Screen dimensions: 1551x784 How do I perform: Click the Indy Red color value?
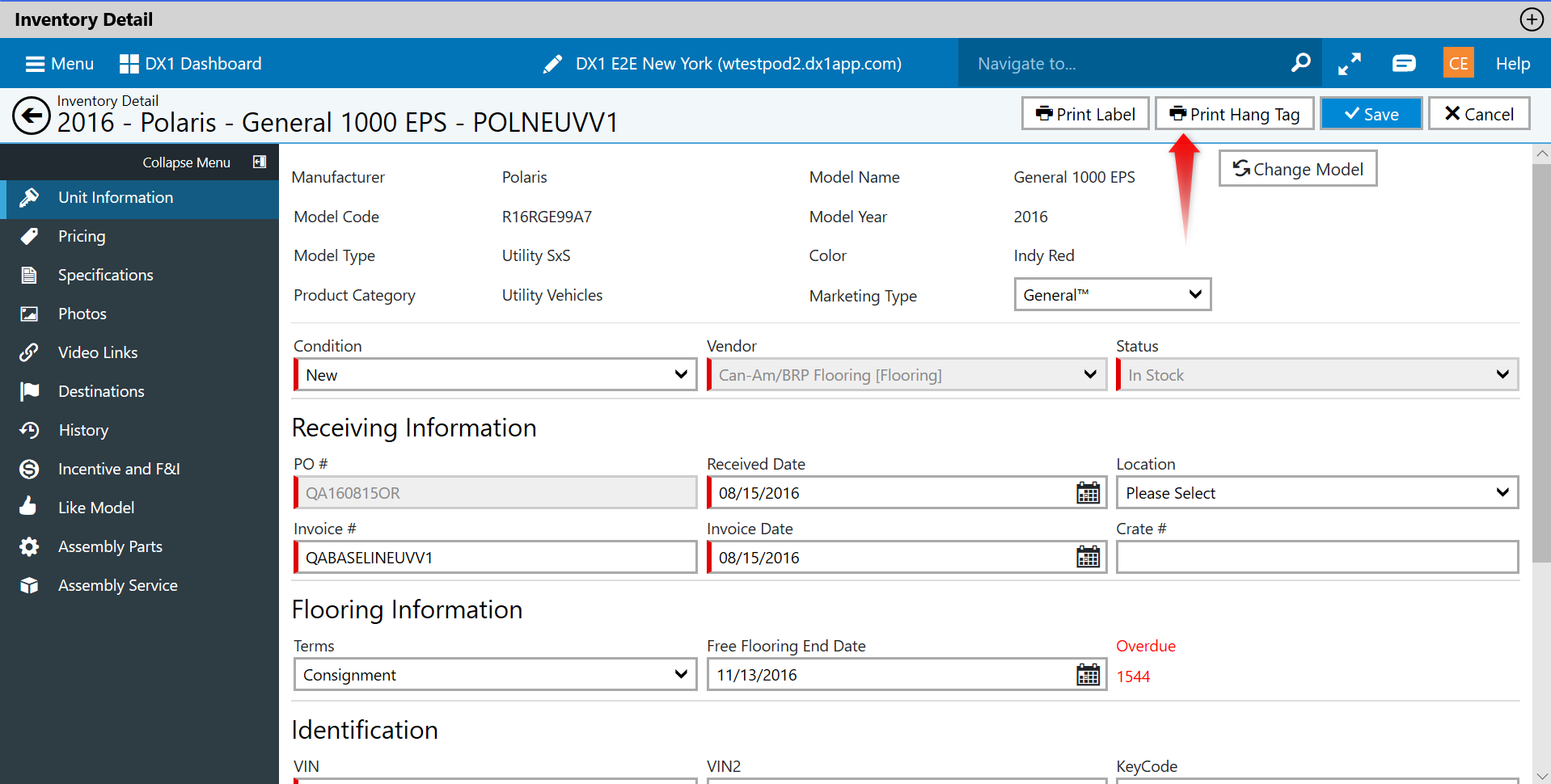coord(1044,255)
